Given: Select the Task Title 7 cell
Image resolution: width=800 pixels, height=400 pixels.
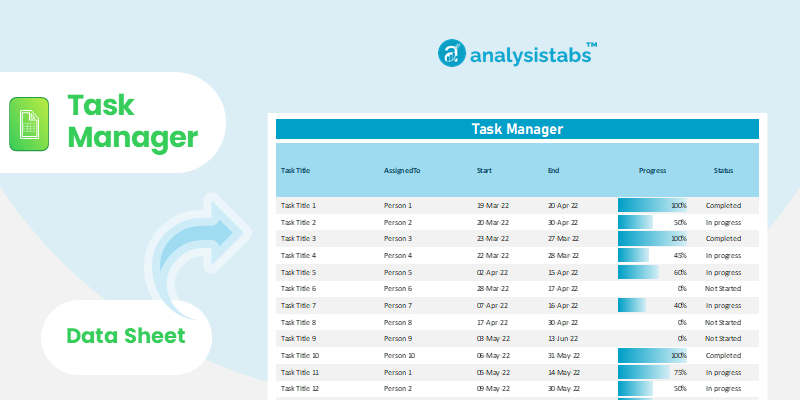Looking at the screenshot, I should [298, 306].
